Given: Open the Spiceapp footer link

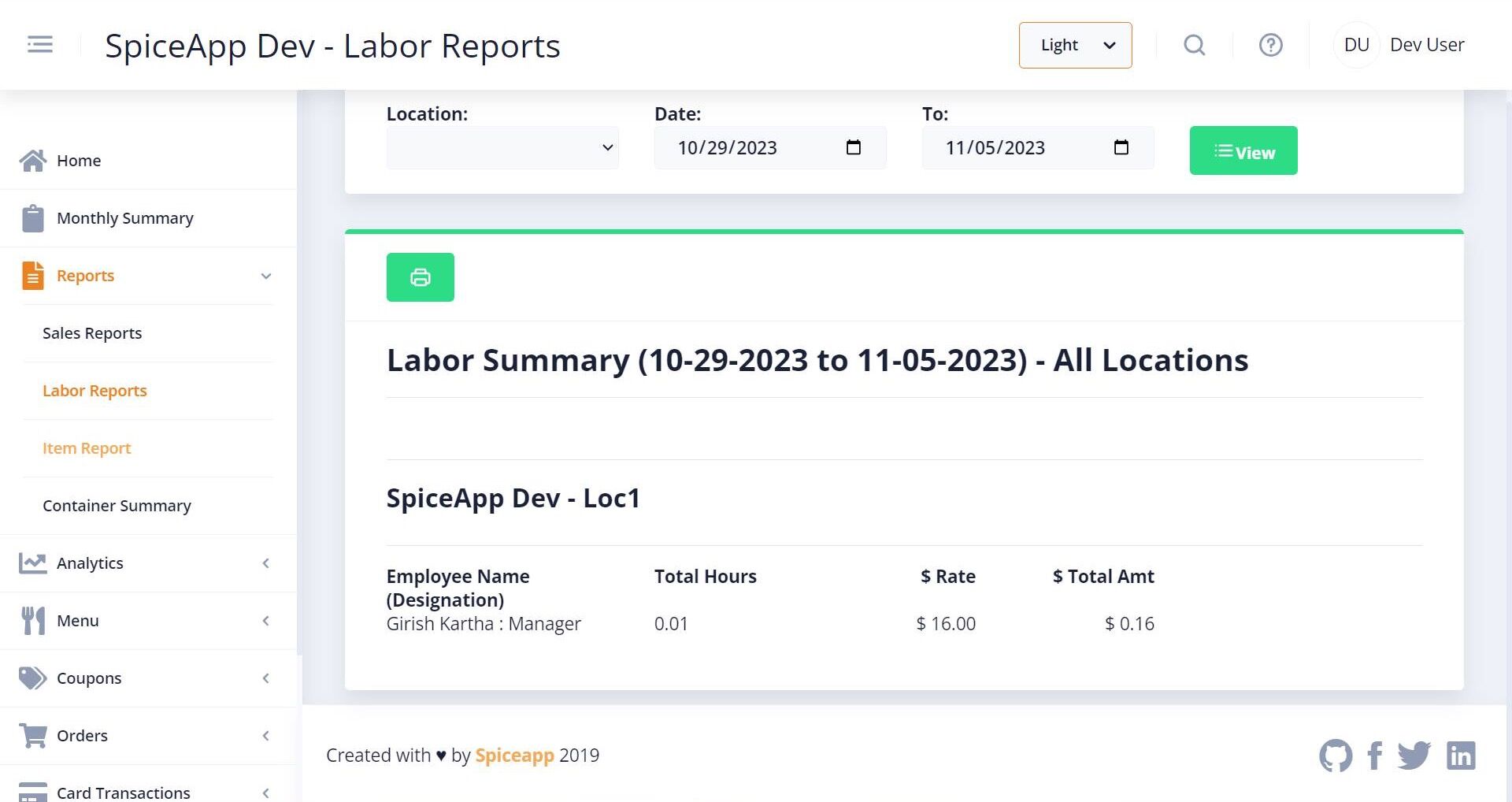Looking at the screenshot, I should [514, 756].
